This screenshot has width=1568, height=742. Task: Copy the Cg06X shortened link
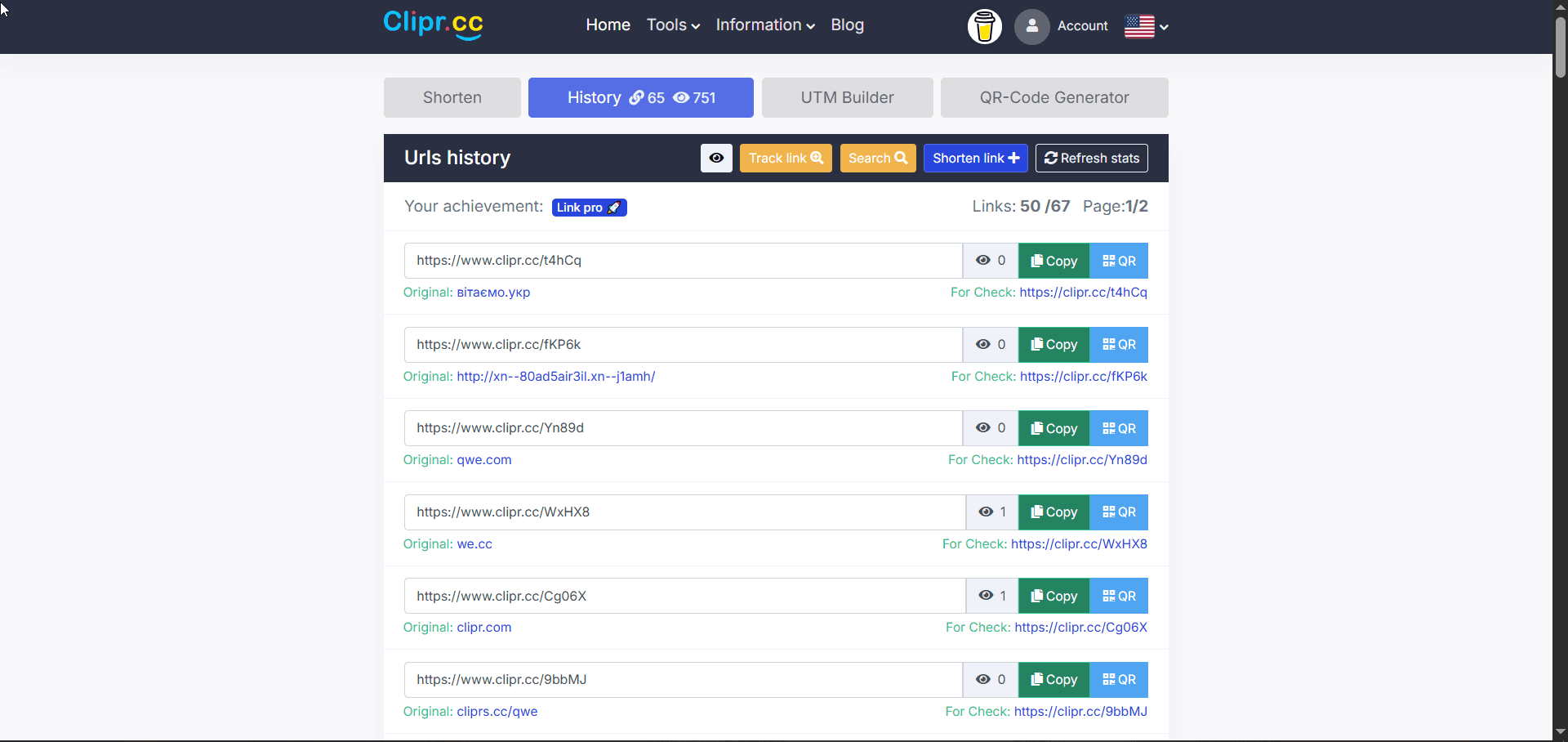point(1053,595)
